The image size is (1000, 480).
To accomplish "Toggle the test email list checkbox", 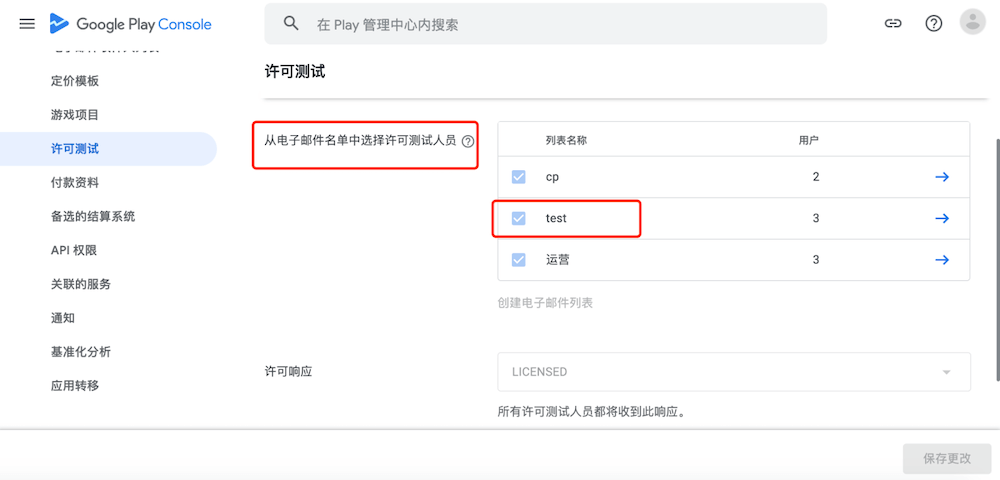I will (518, 218).
